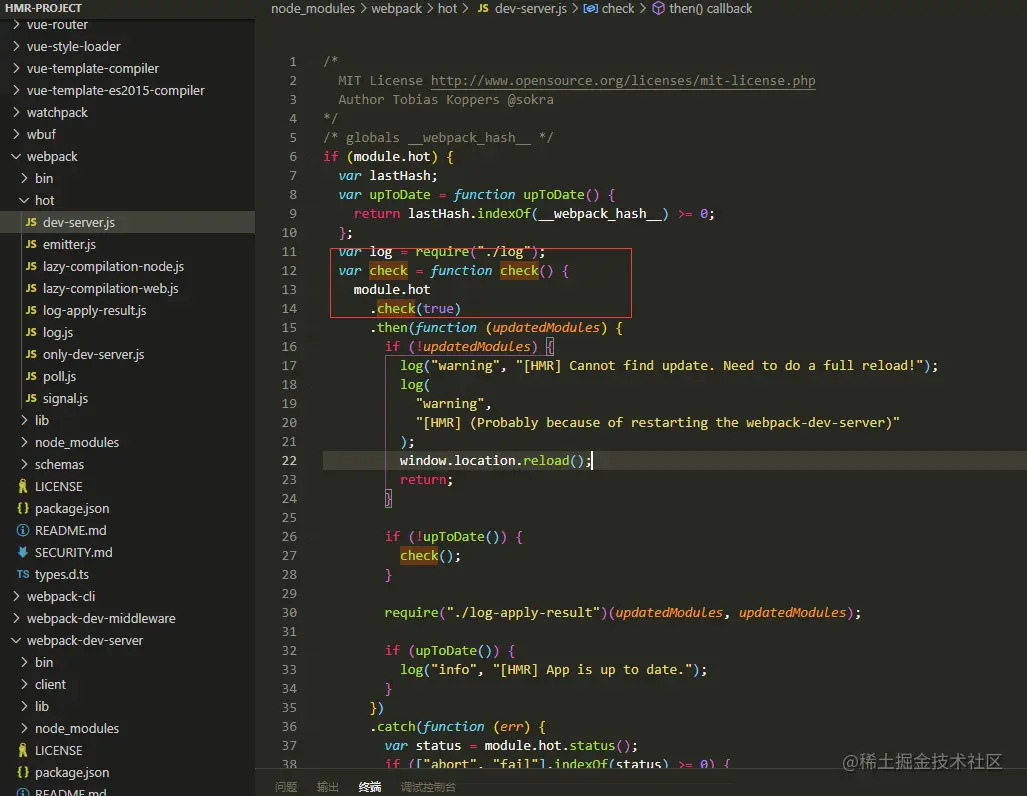Image resolution: width=1027 pixels, height=796 pixels.
Task: Click the JS icon beside lazy-compilation-web.js
Action: (x=31, y=288)
